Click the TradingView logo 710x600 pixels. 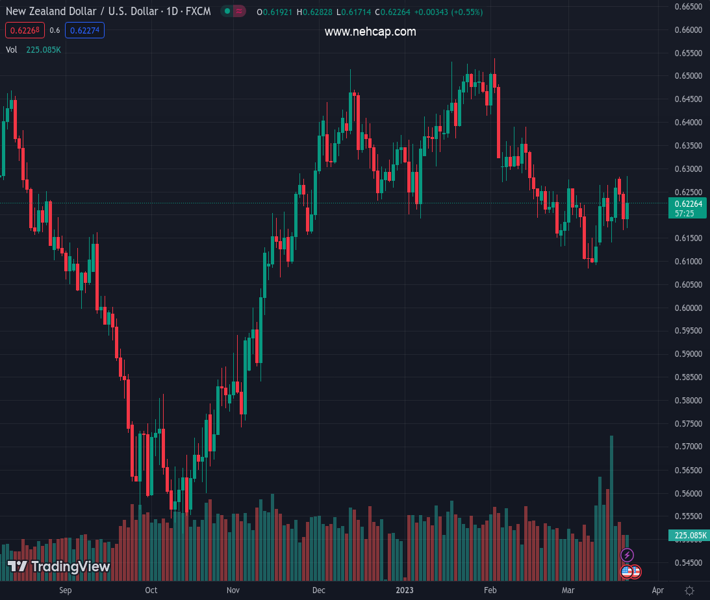[x=58, y=567]
